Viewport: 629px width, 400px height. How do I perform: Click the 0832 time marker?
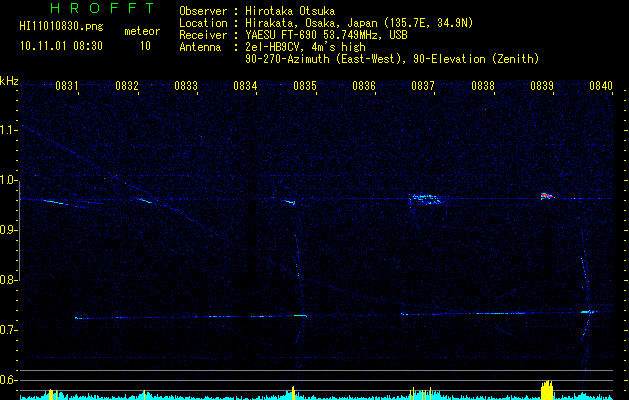click(x=127, y=86)
